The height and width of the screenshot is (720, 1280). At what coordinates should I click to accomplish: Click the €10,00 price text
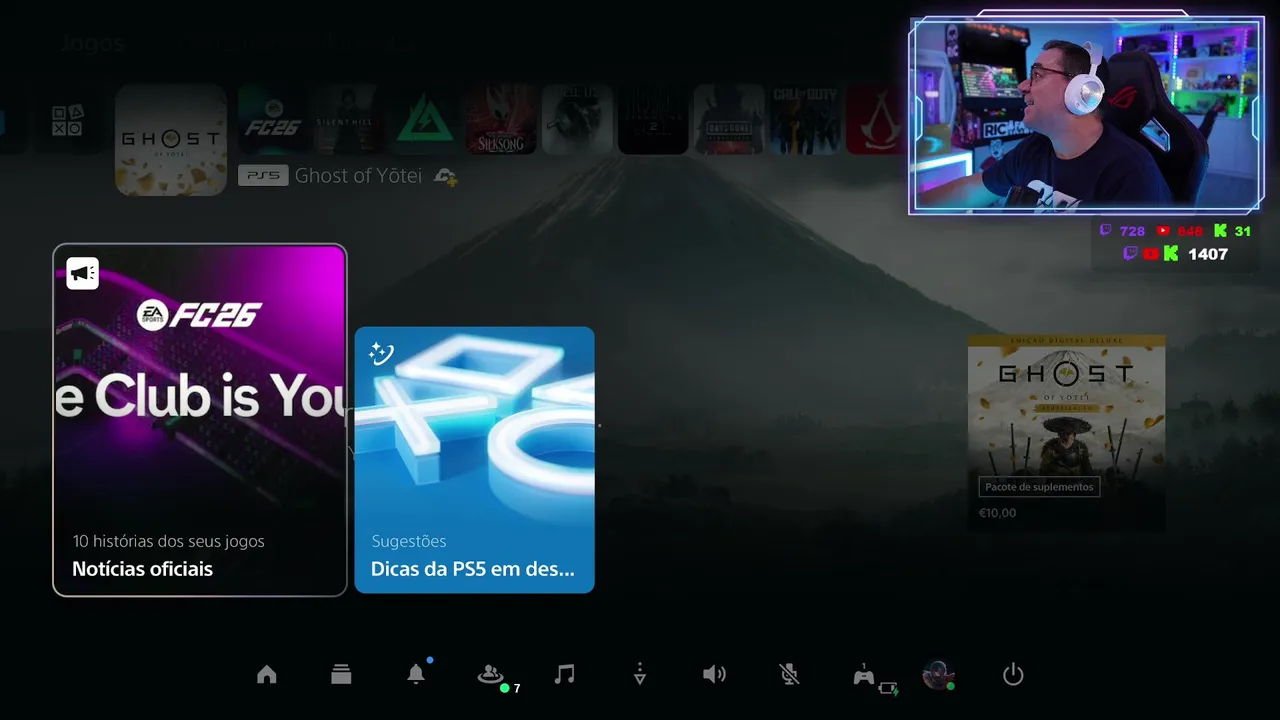coord(997,513)
